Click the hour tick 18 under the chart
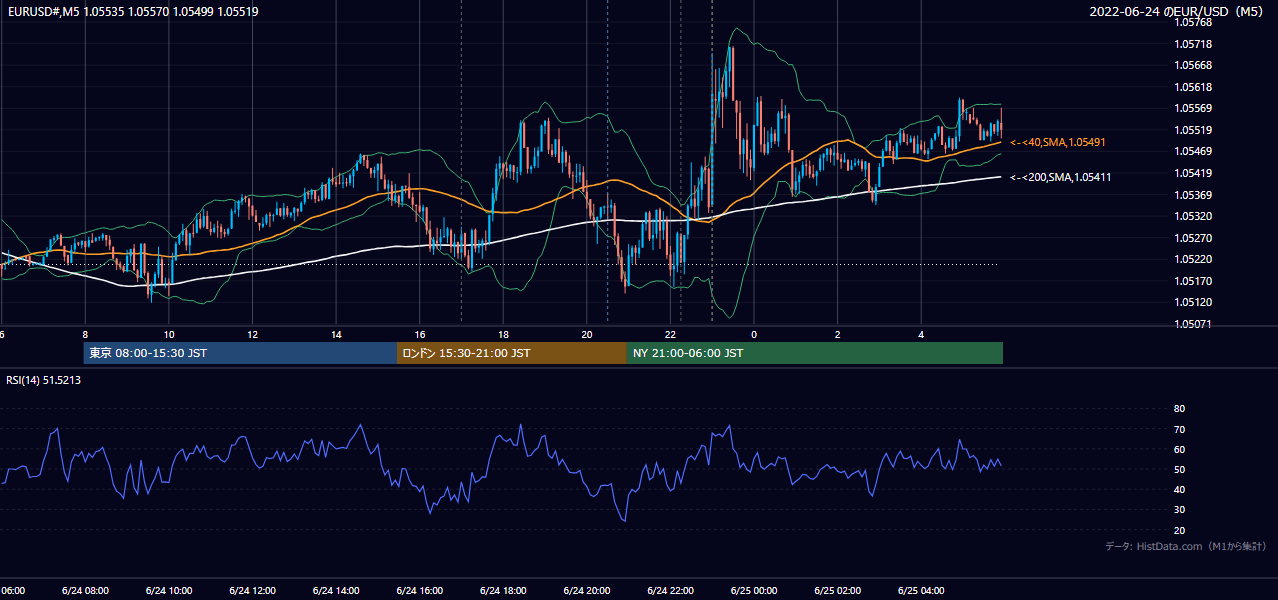The width and height of the screenshot is (1278, 600). (x=503, y=334)
